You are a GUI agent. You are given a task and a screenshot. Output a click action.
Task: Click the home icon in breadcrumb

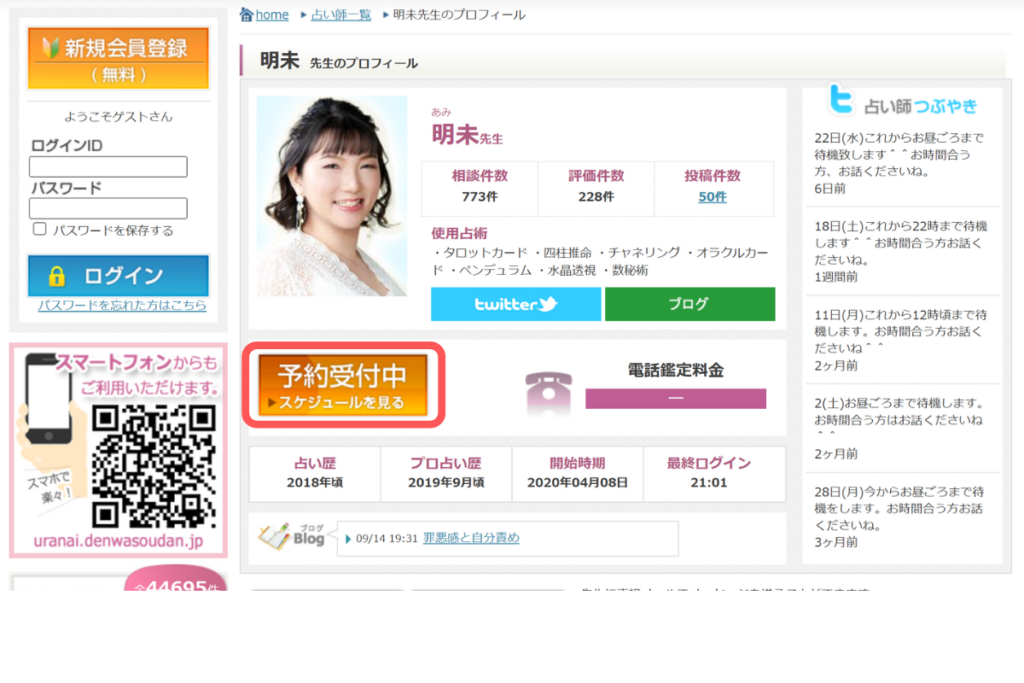(x=247, y=14)
